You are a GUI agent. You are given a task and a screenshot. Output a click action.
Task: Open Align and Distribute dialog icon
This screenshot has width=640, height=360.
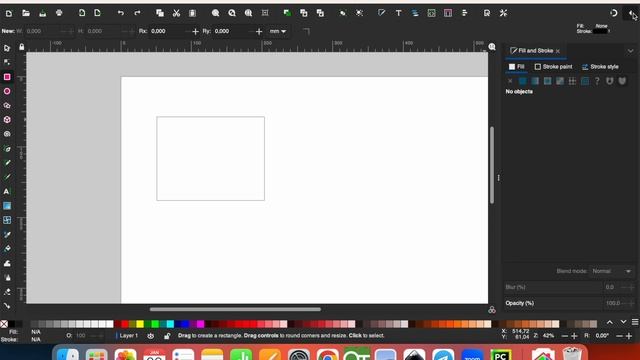[464, 13]
